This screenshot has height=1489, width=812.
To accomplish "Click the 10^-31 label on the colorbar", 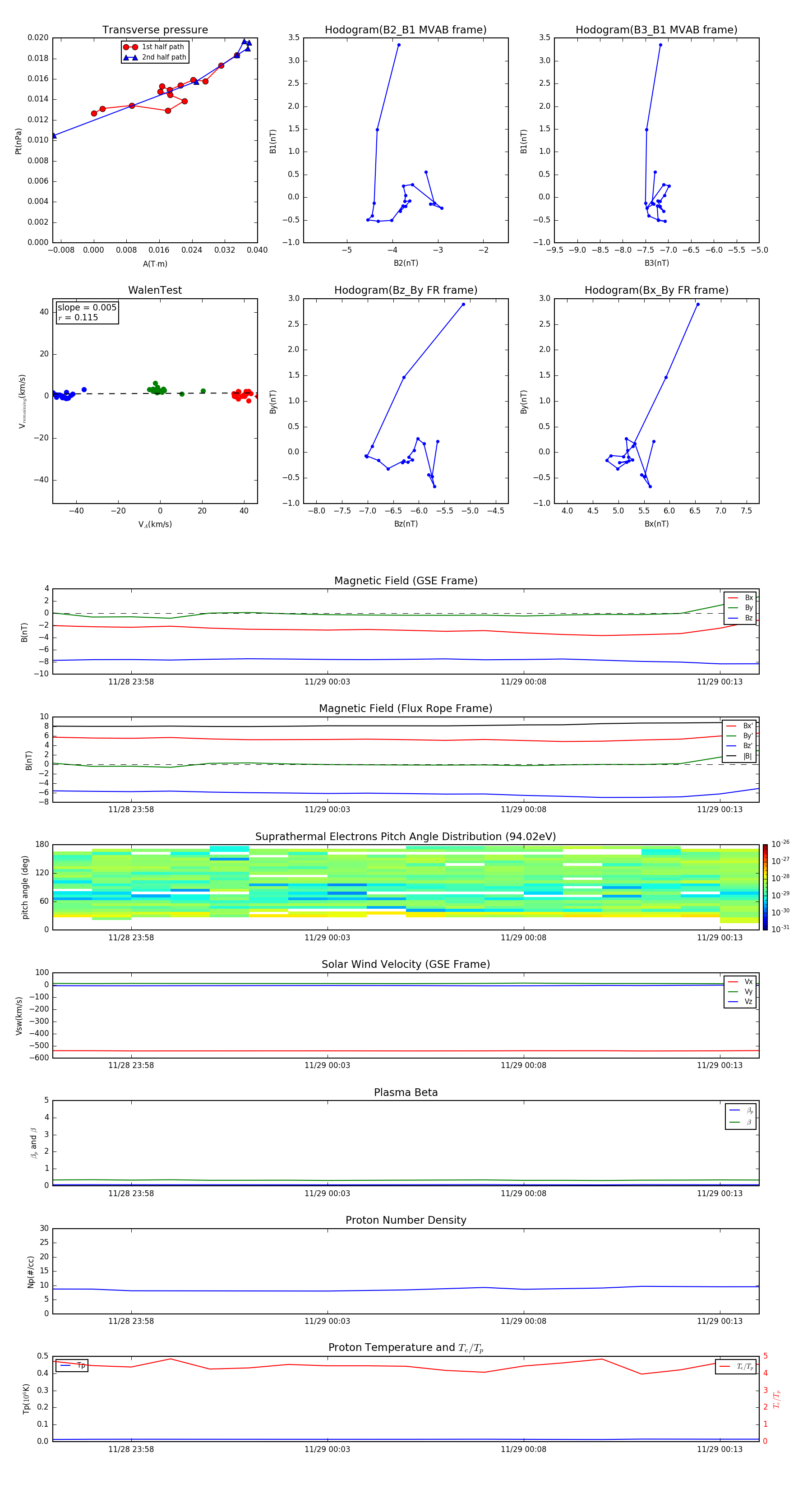I will pos(780,929).
